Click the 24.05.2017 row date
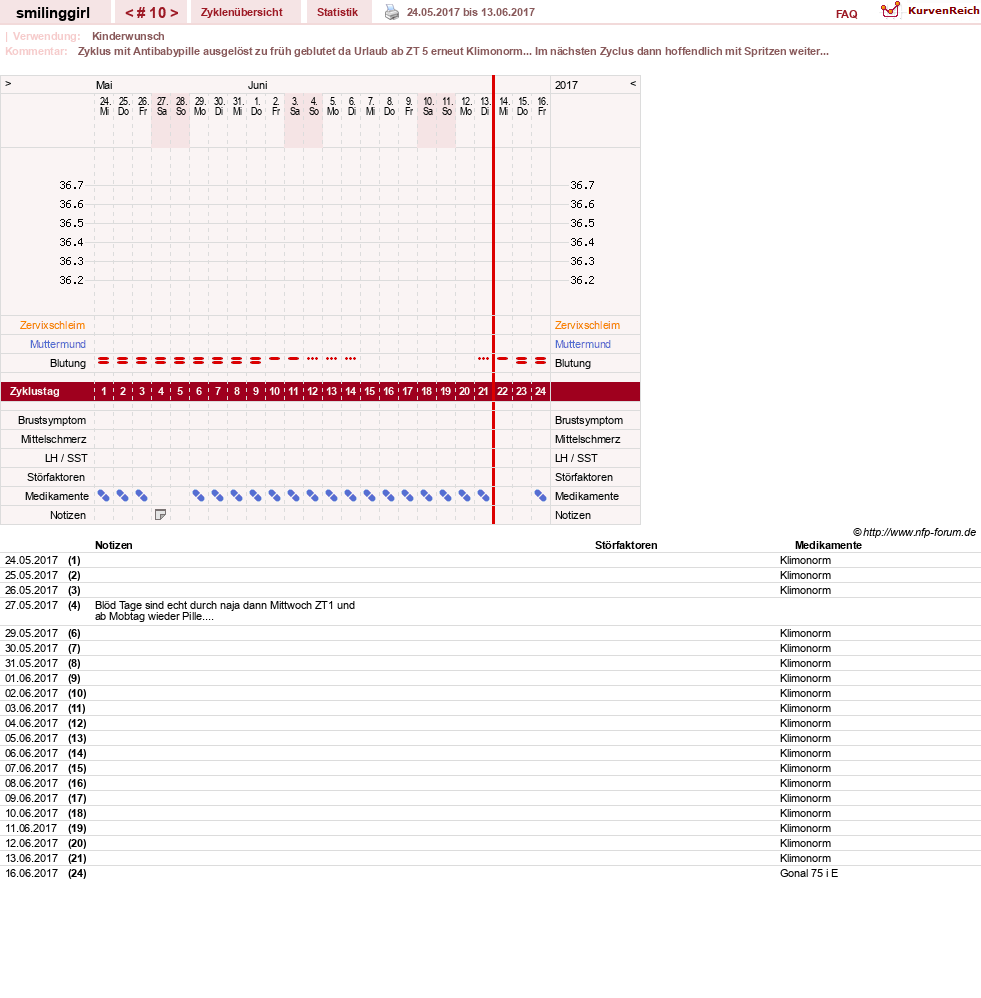Screen dimensions: 981x998 pos(31,560)
